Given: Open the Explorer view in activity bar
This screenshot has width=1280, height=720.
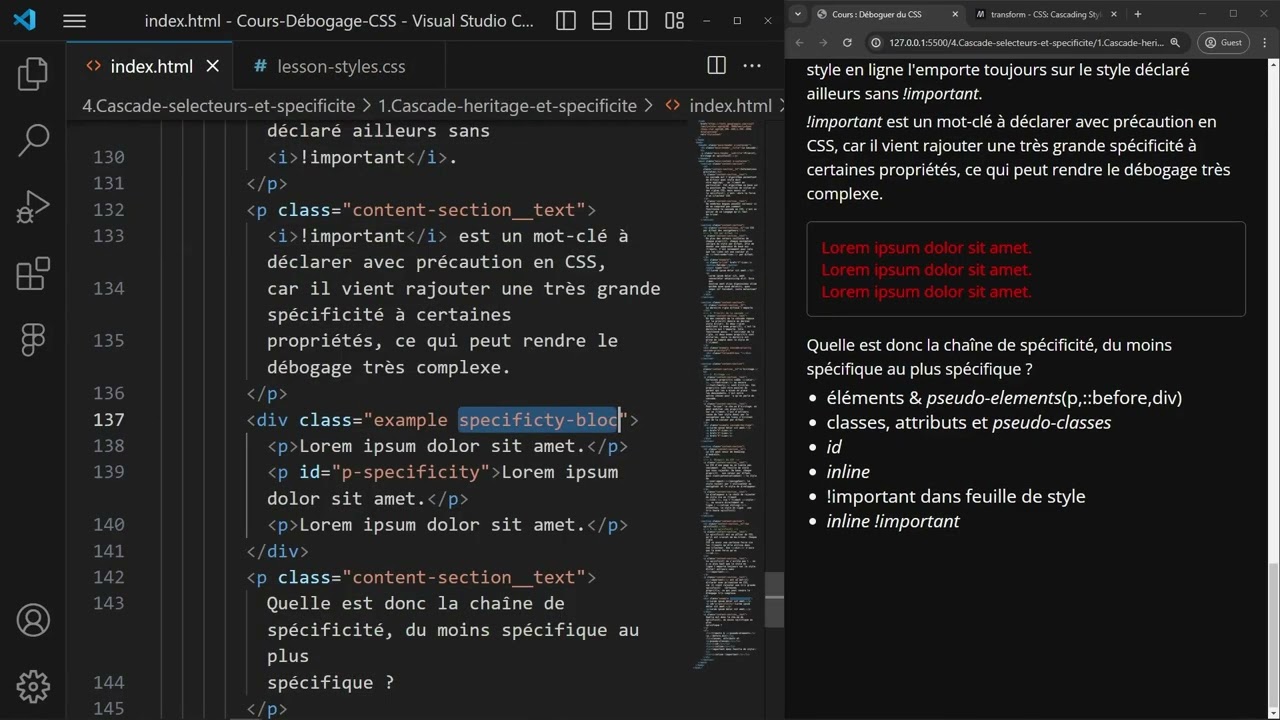Looking at the screenshot, I should pos(33,75).
